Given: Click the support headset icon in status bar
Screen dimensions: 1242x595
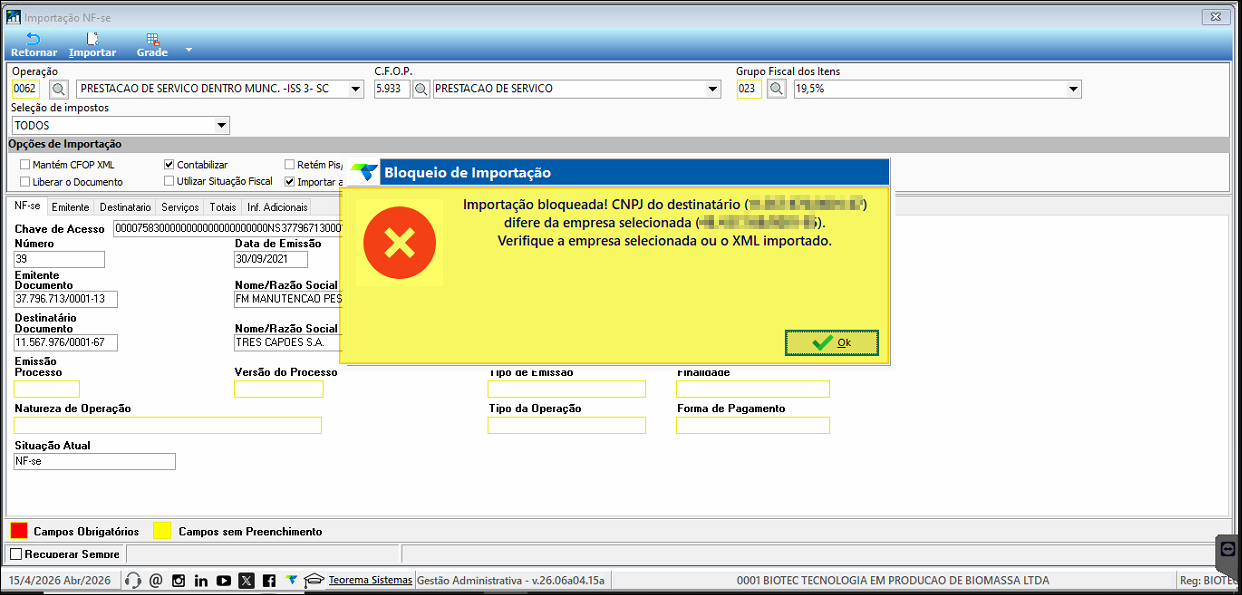Looking at the screenshot, I should (x=133, y=580).
